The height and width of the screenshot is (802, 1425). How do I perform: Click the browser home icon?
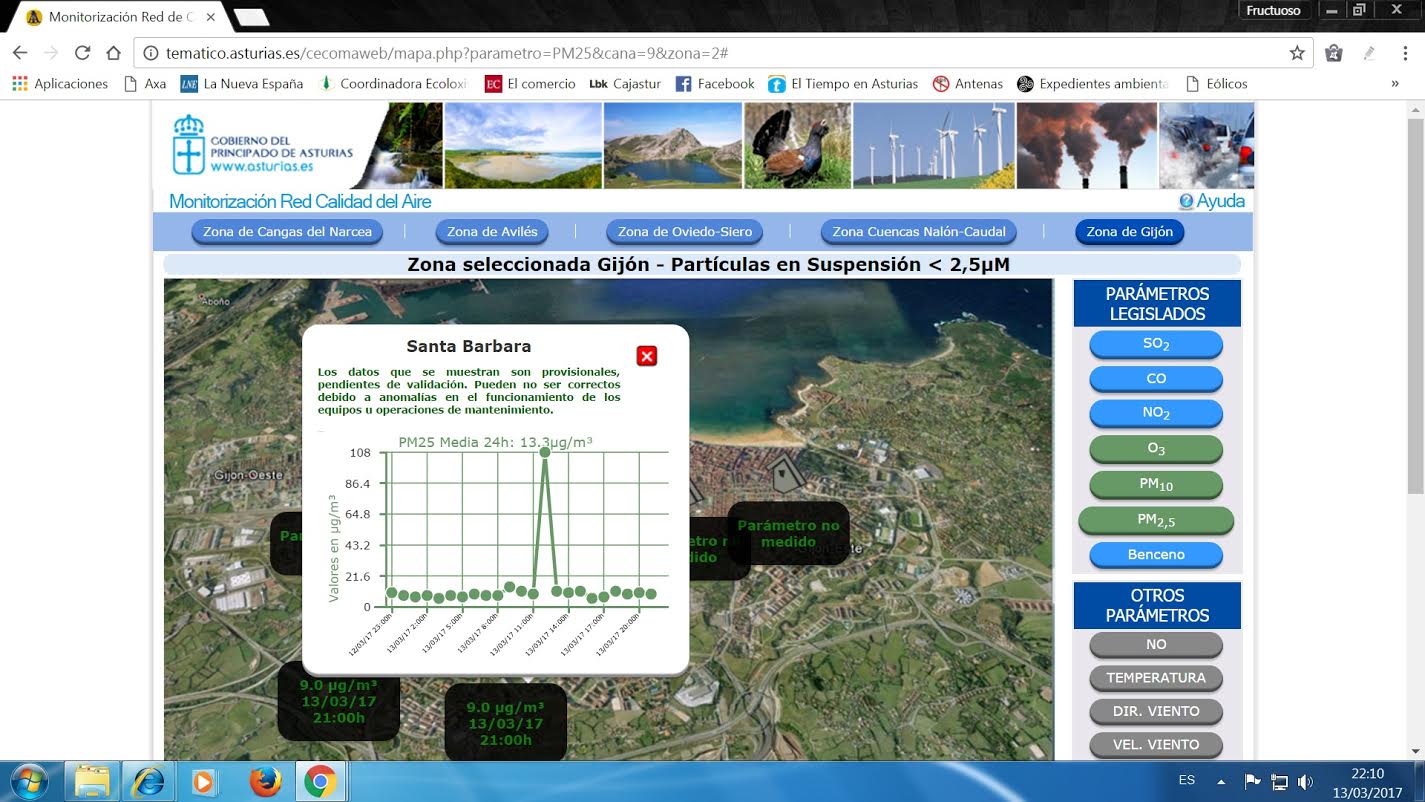114,53
